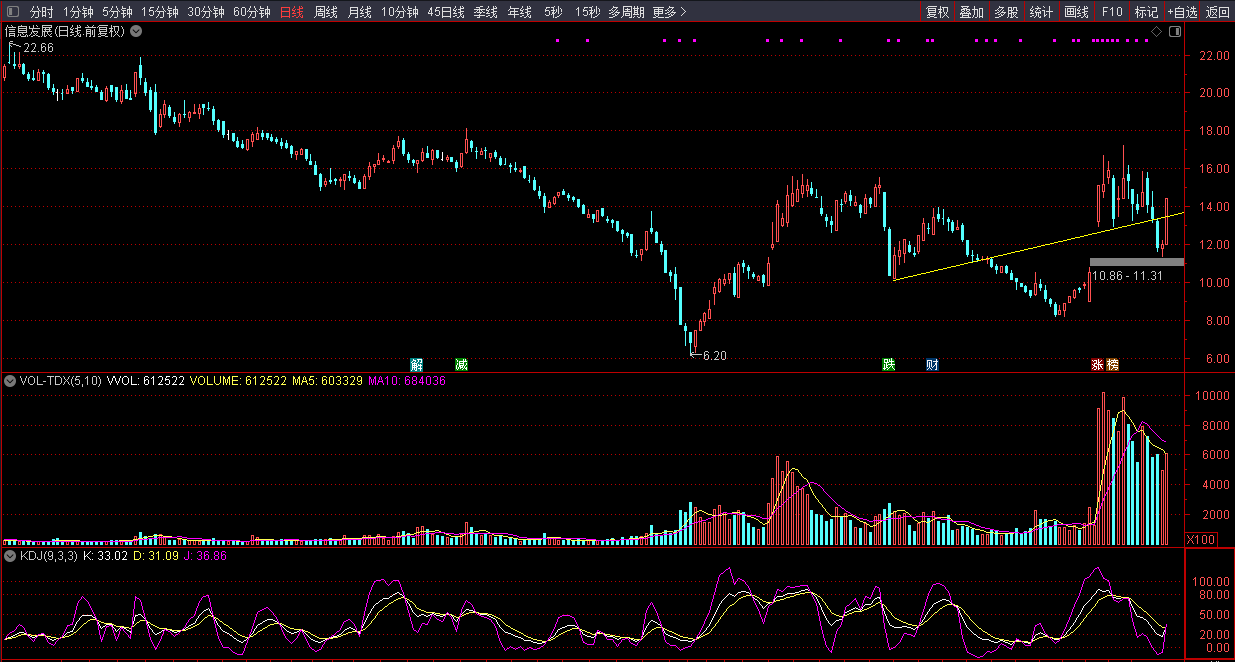Click the '财' event marker icon
1235x662 pixels.
coord(932,364)
